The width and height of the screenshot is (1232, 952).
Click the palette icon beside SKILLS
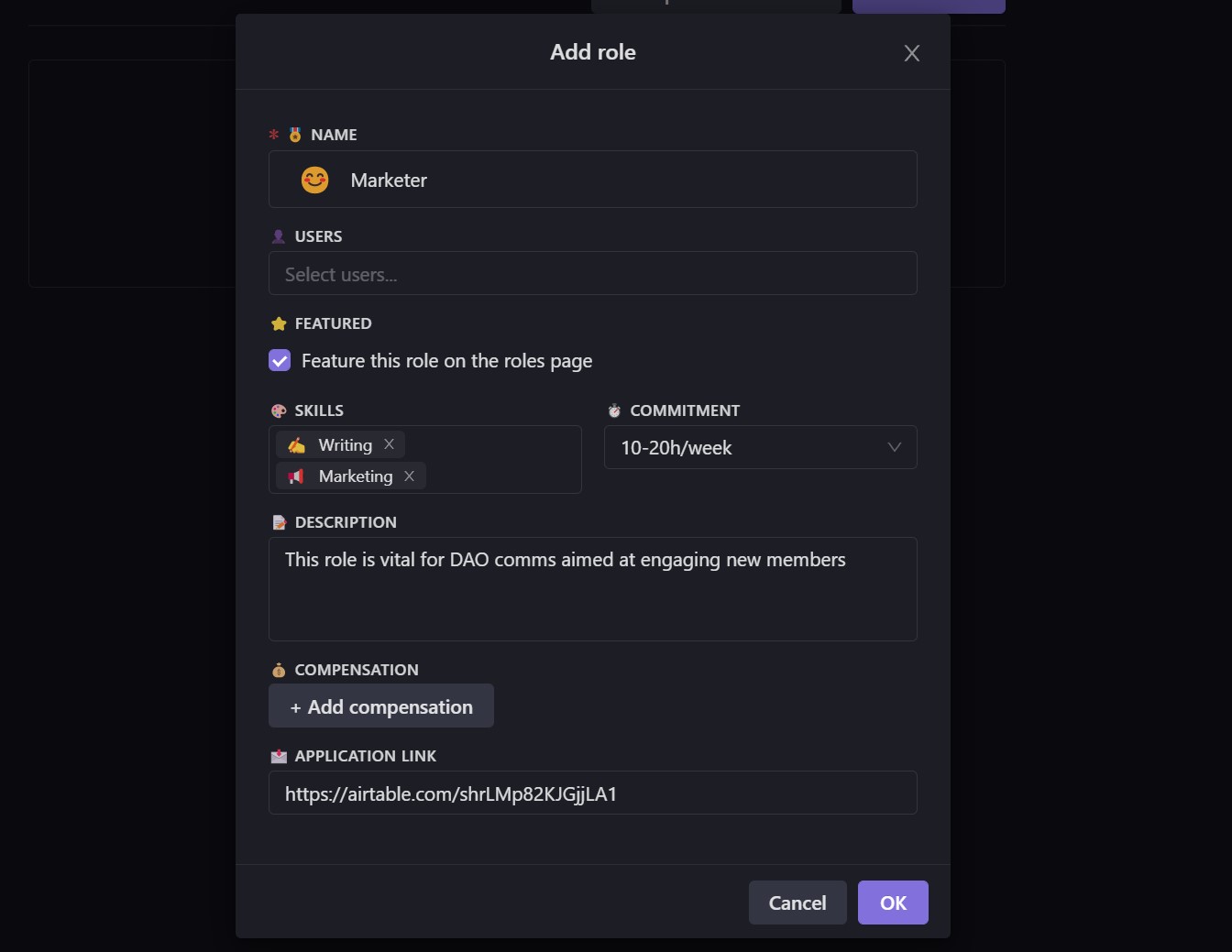279,410
